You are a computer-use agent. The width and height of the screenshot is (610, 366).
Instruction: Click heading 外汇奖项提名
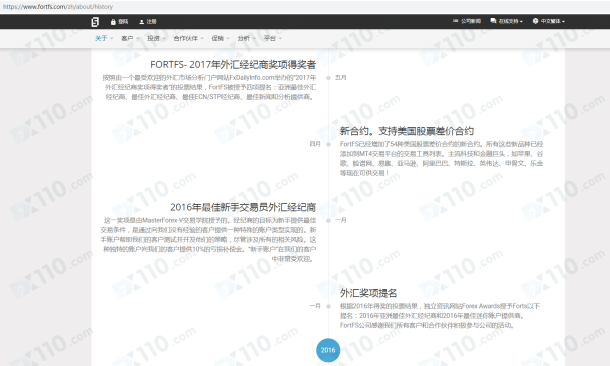point(368,293)
